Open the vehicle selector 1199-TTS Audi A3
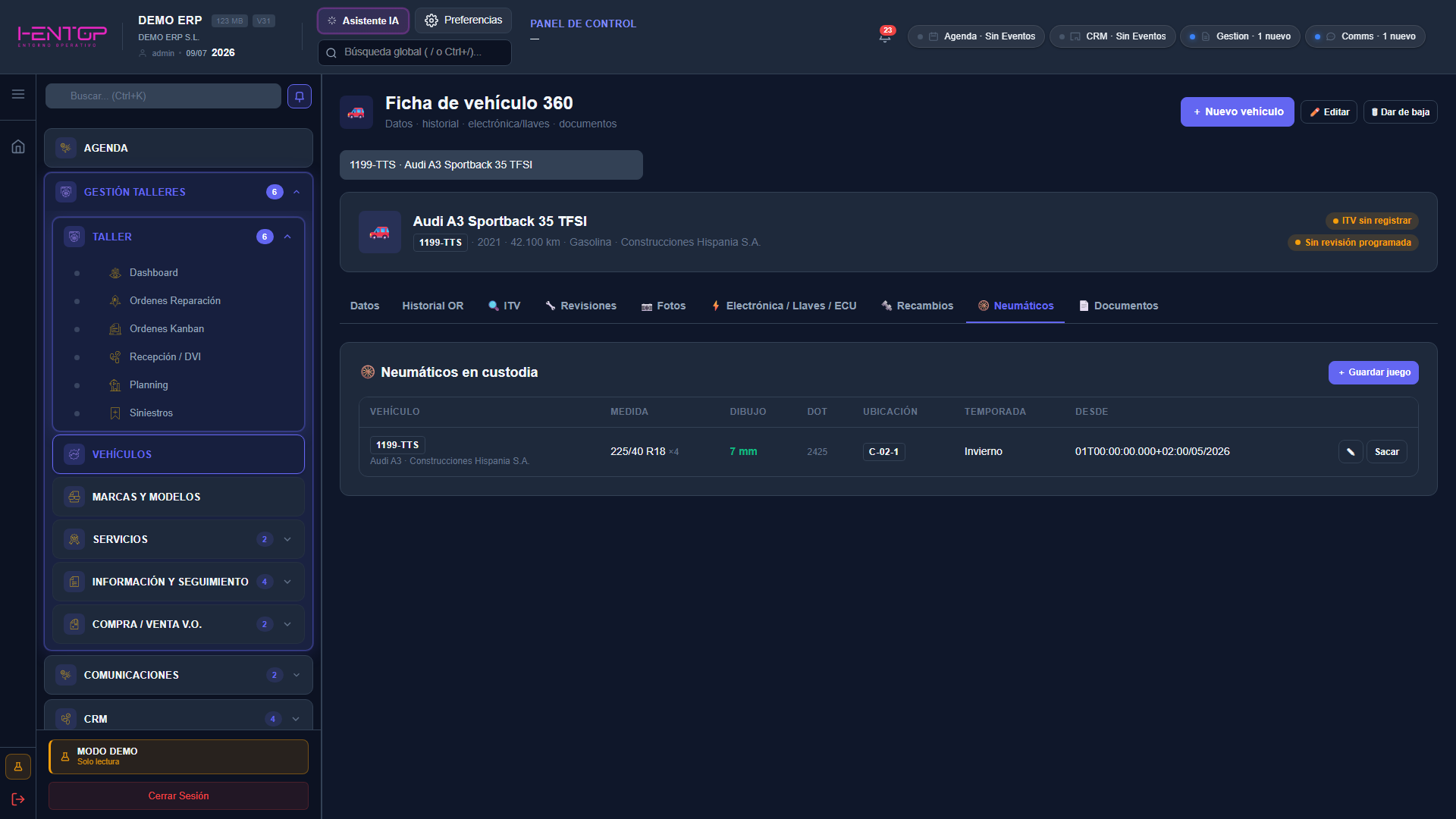The width and height of the screenshot is (1456, 819). pos(491,165)
